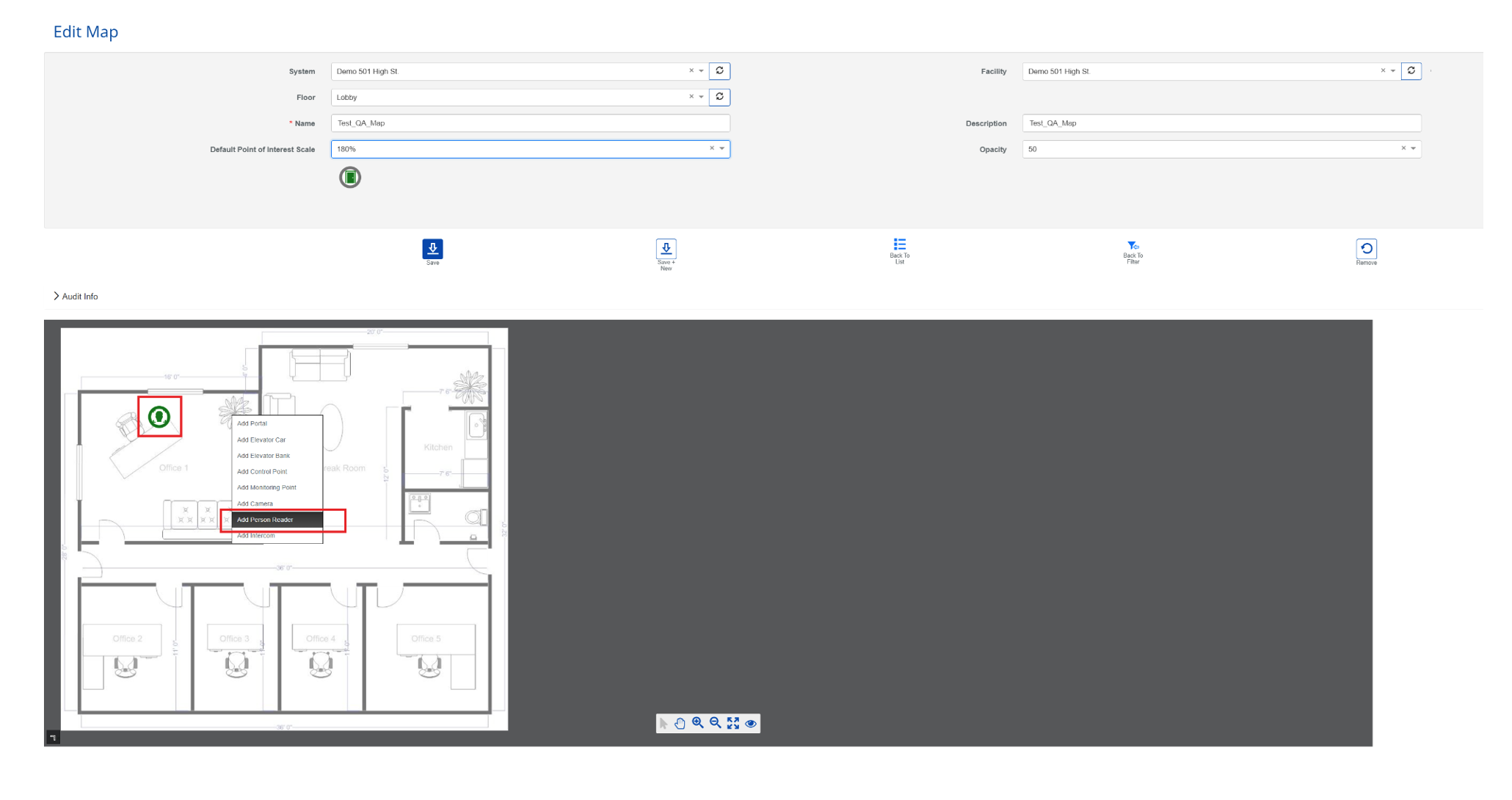The image size is (1512, 800).
Task: Click the zoom in magnifier icon
Action: [x=697, y=723]
